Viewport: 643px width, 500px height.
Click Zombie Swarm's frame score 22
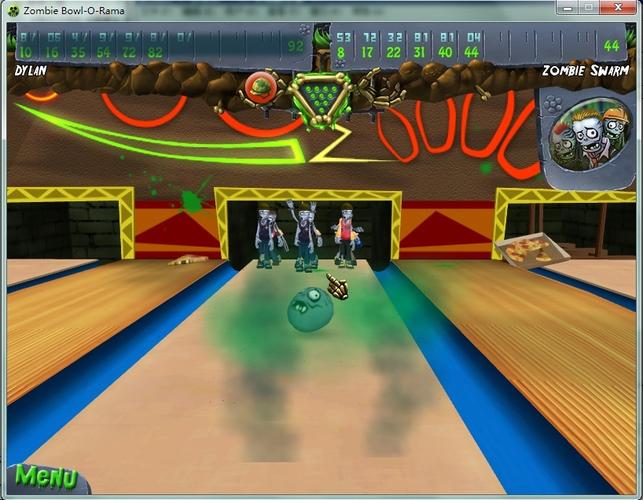pyautogui.click(x=393, y=53)
